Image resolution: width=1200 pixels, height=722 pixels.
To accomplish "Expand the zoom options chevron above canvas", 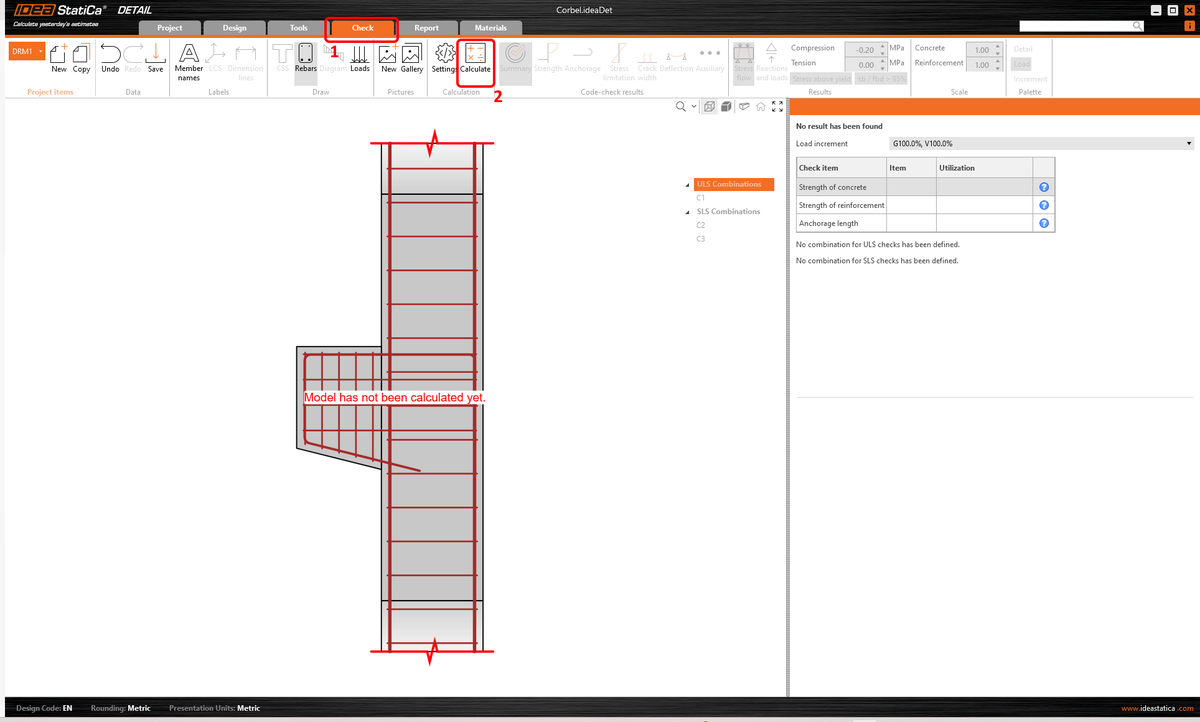I will pyautogui.click(x=693, y=106).
